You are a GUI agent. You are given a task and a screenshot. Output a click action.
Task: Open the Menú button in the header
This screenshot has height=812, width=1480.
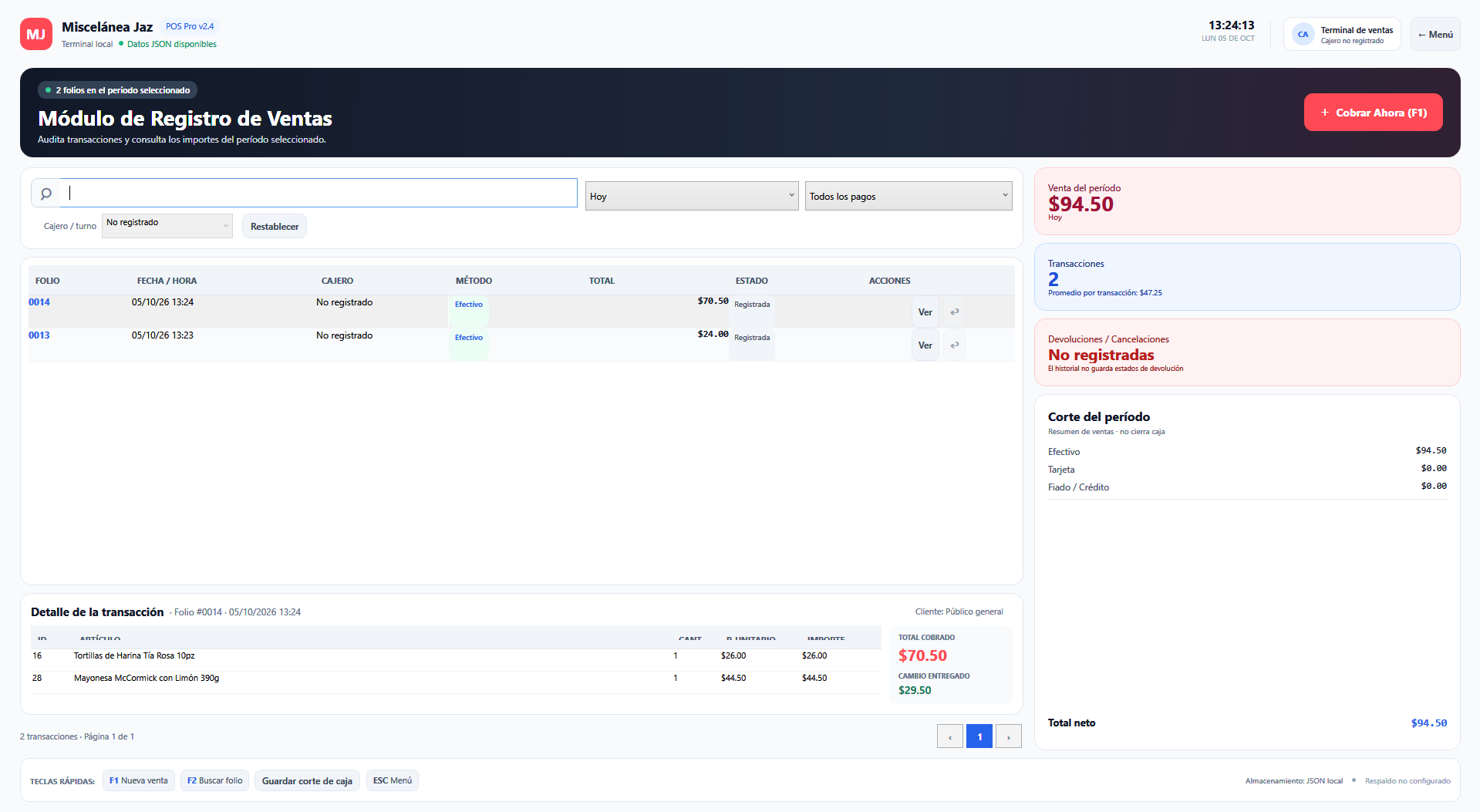click(1435, 35)
